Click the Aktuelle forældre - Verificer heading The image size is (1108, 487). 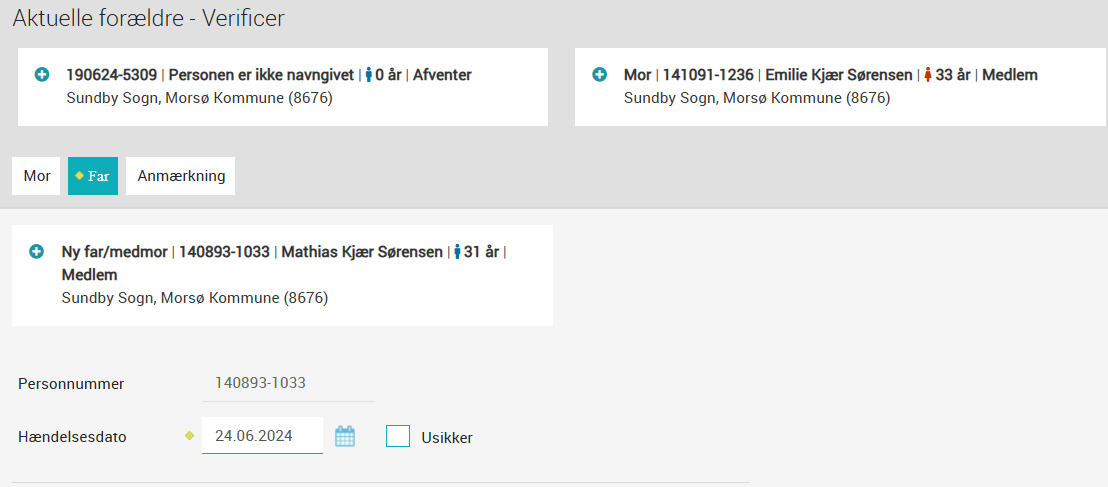coord(148,18)
